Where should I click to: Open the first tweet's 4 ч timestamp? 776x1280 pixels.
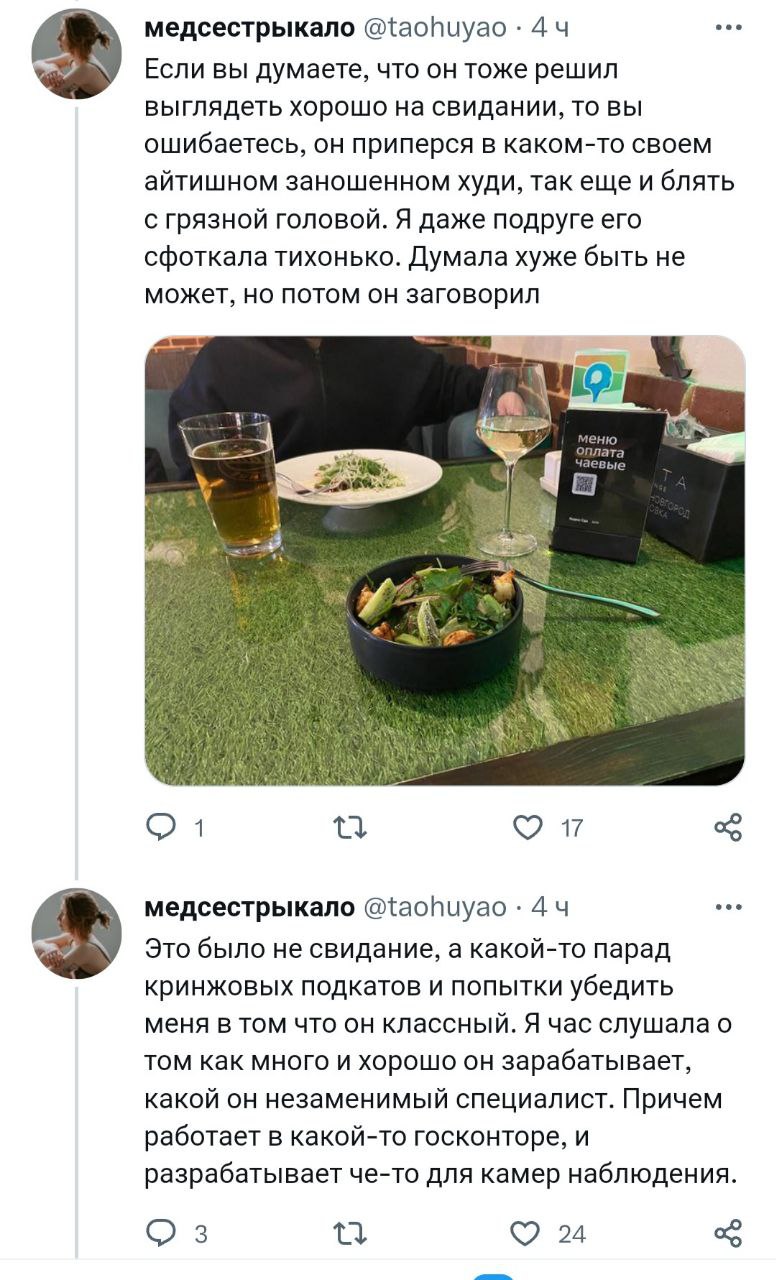549,29
